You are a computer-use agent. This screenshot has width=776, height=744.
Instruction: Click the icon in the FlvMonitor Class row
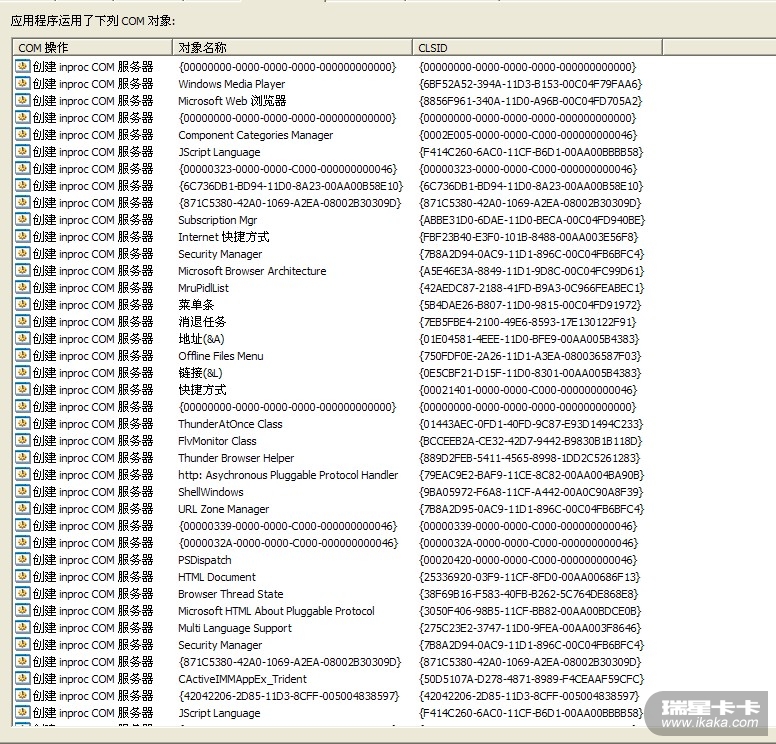tap(23, 440)
